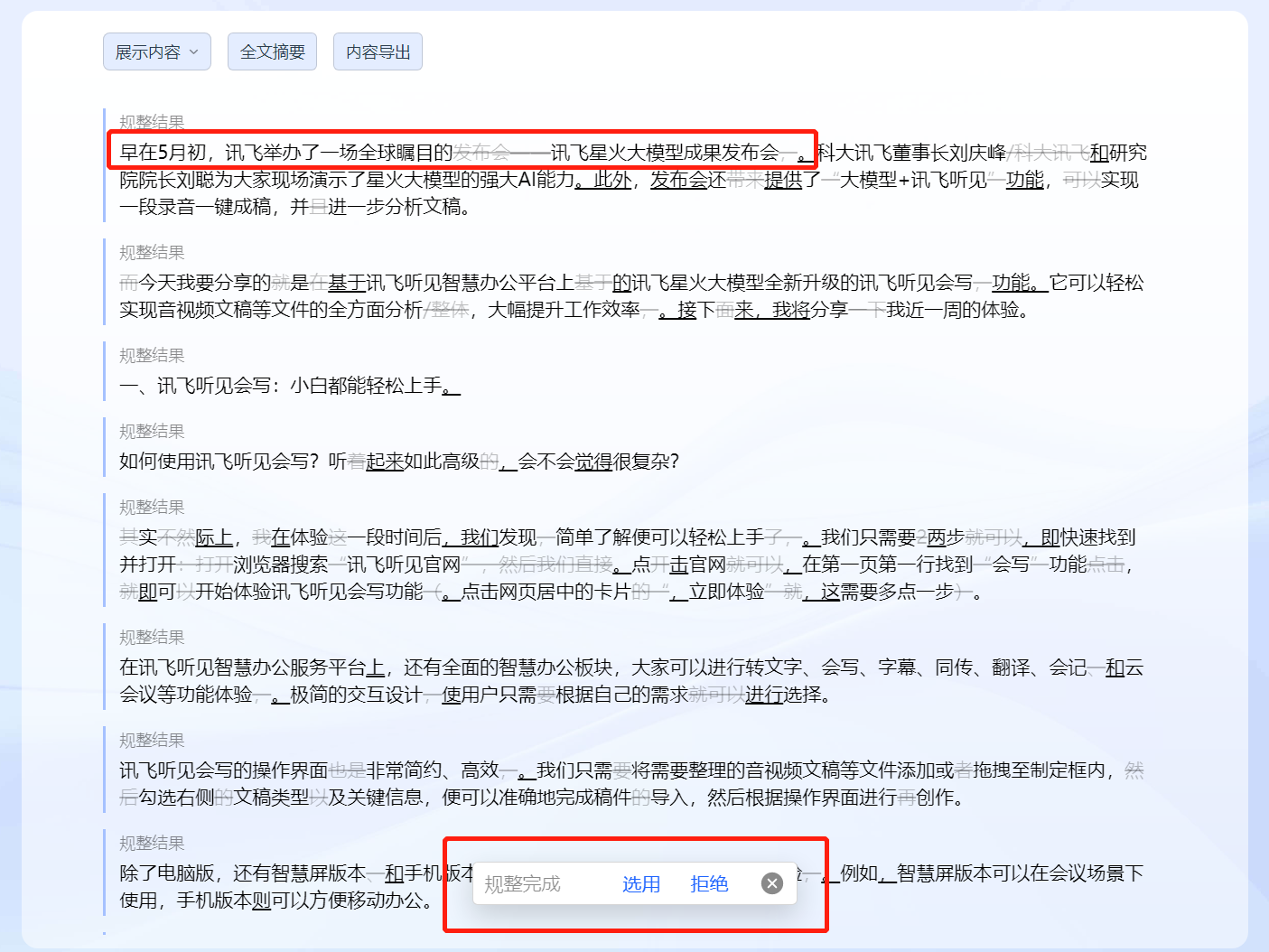Click the 规整结果 label above 如何使用讯飞听见会写
Image resolution: width=1269 pixels, height=952 pixels.
tap(152, 432)
